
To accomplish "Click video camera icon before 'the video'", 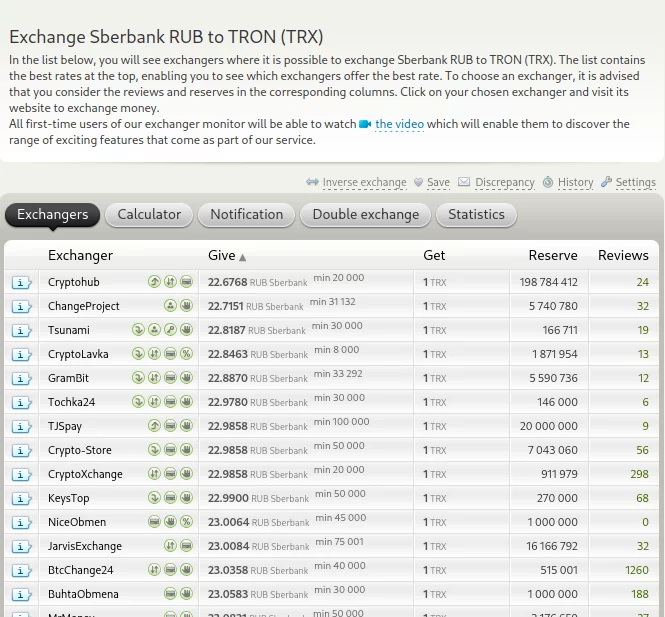I will click(365, 125).
